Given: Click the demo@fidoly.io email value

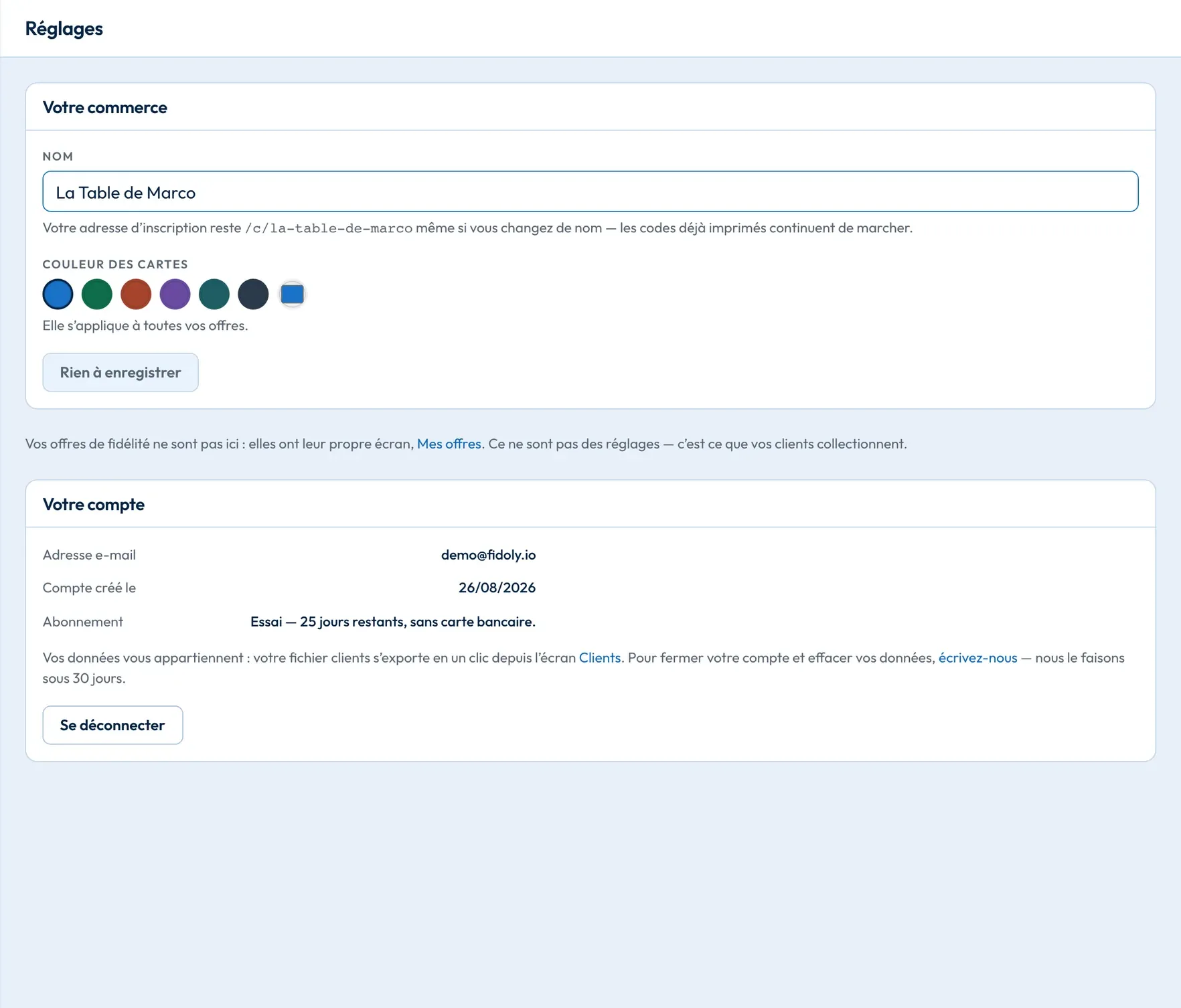Looking at the screenshot, I should tap(489, 555).
